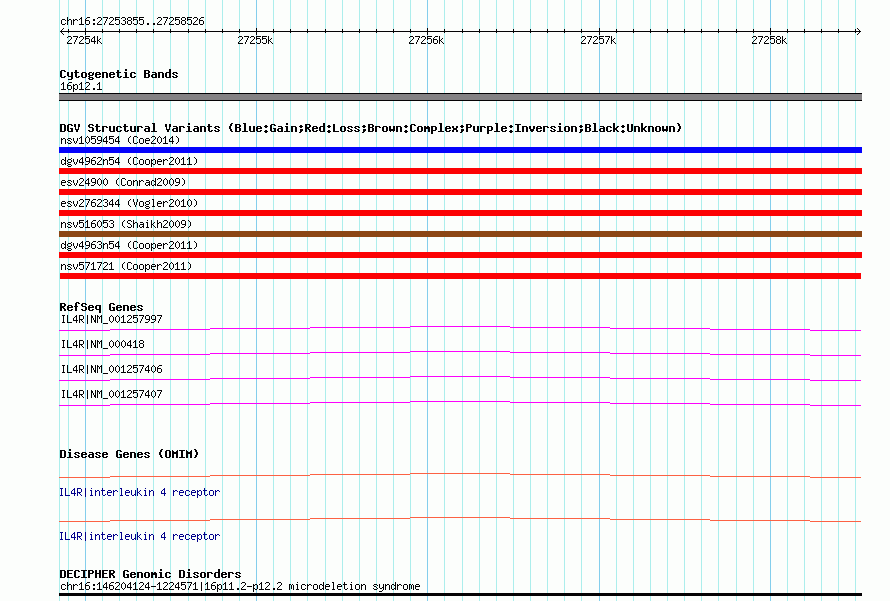Click the 27257k ruler tick label
This screenshot has width=890, height=601.
coord(598,40)
